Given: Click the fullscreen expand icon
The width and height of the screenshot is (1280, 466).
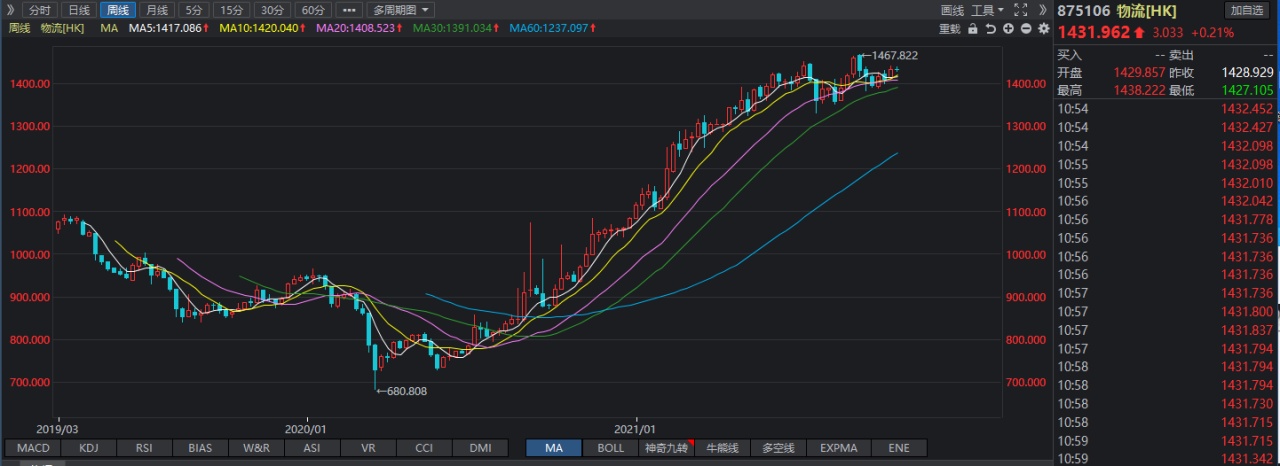Looking at the screenshot, I should tap(1021, 10).
